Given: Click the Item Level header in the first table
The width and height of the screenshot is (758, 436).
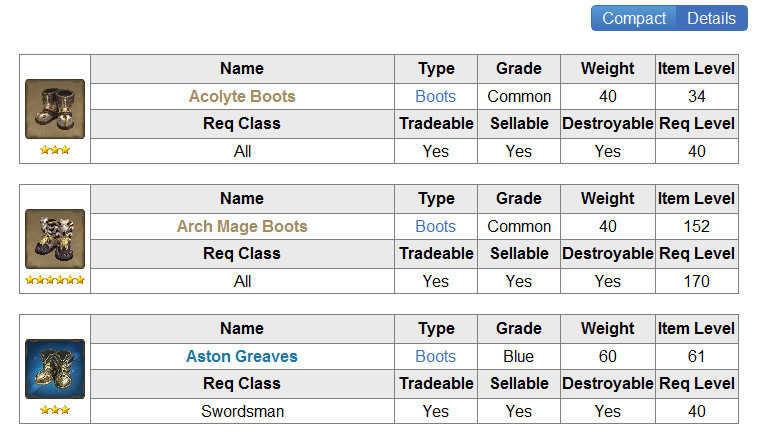Looking at the screenshot, I should 696,69.
